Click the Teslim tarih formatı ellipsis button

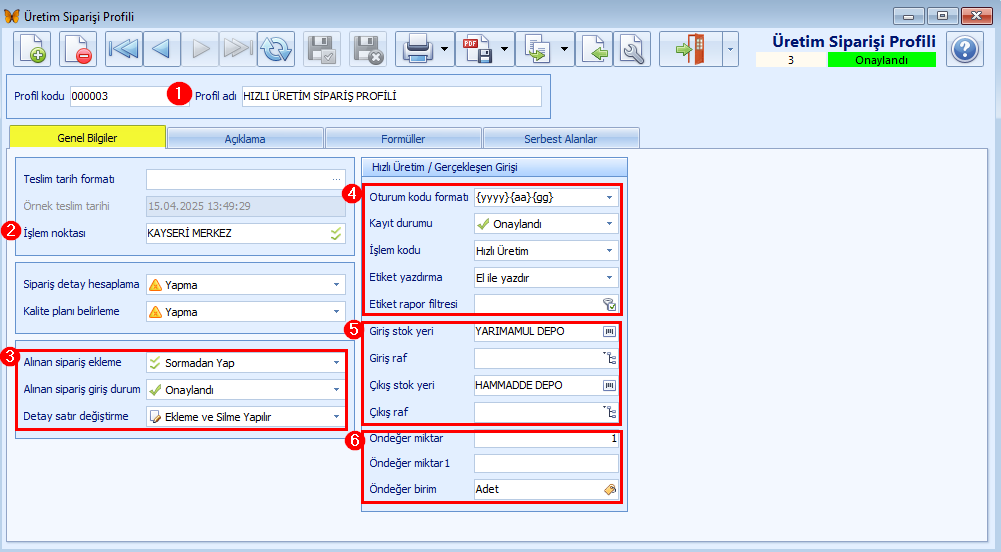pyautogui.click(x=336, y=180)
